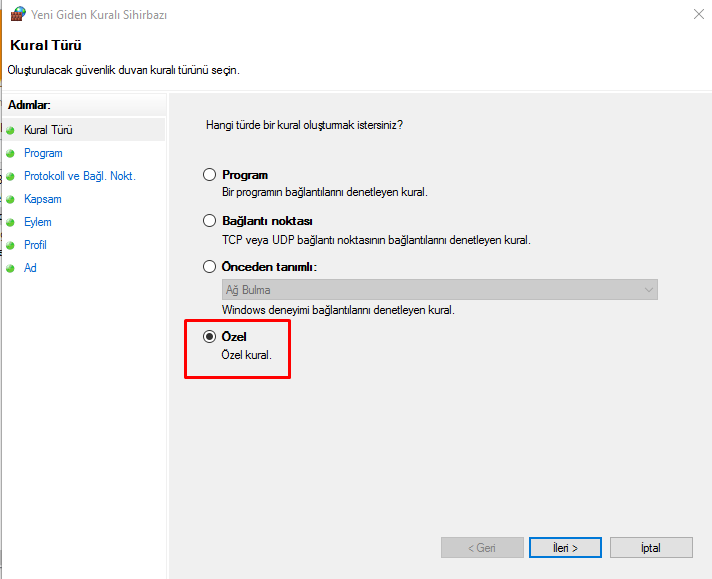Viewport: 712px width, 579px height.
Task: Choose the Bağlantı noktası rule type
Action: tap(210, 221)
